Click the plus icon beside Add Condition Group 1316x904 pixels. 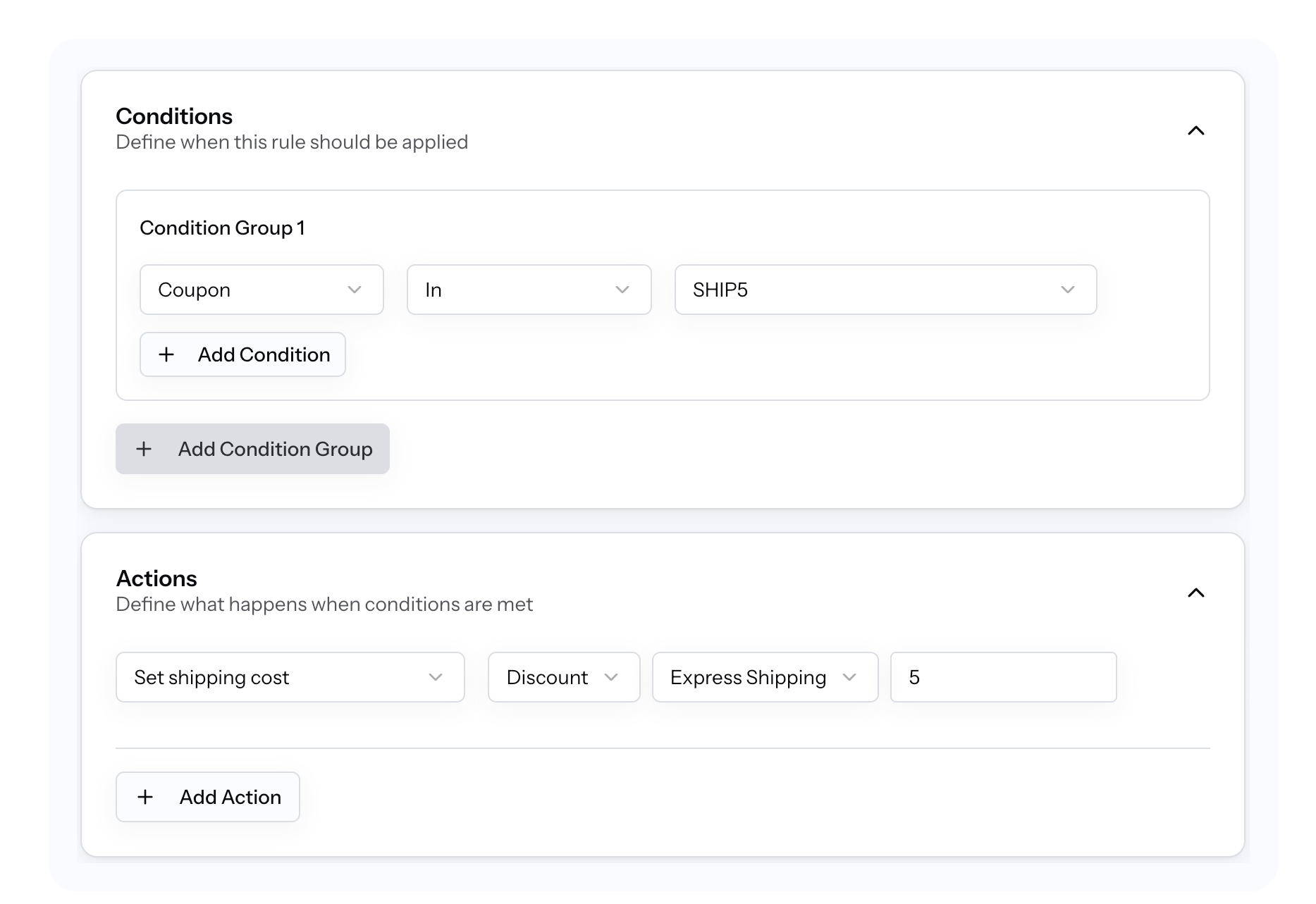(144, 449)
